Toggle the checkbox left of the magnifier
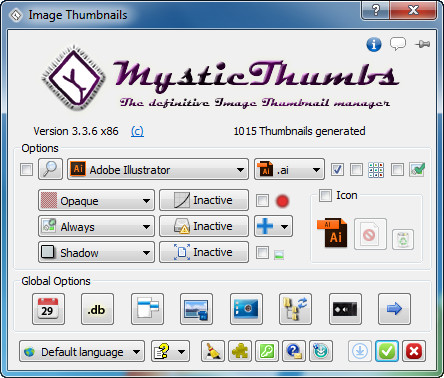 pos(26,169)
